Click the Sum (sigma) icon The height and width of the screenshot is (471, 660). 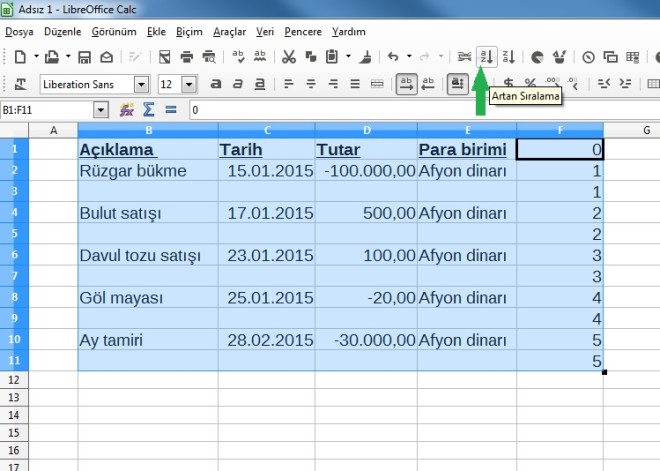coord(149,109)
